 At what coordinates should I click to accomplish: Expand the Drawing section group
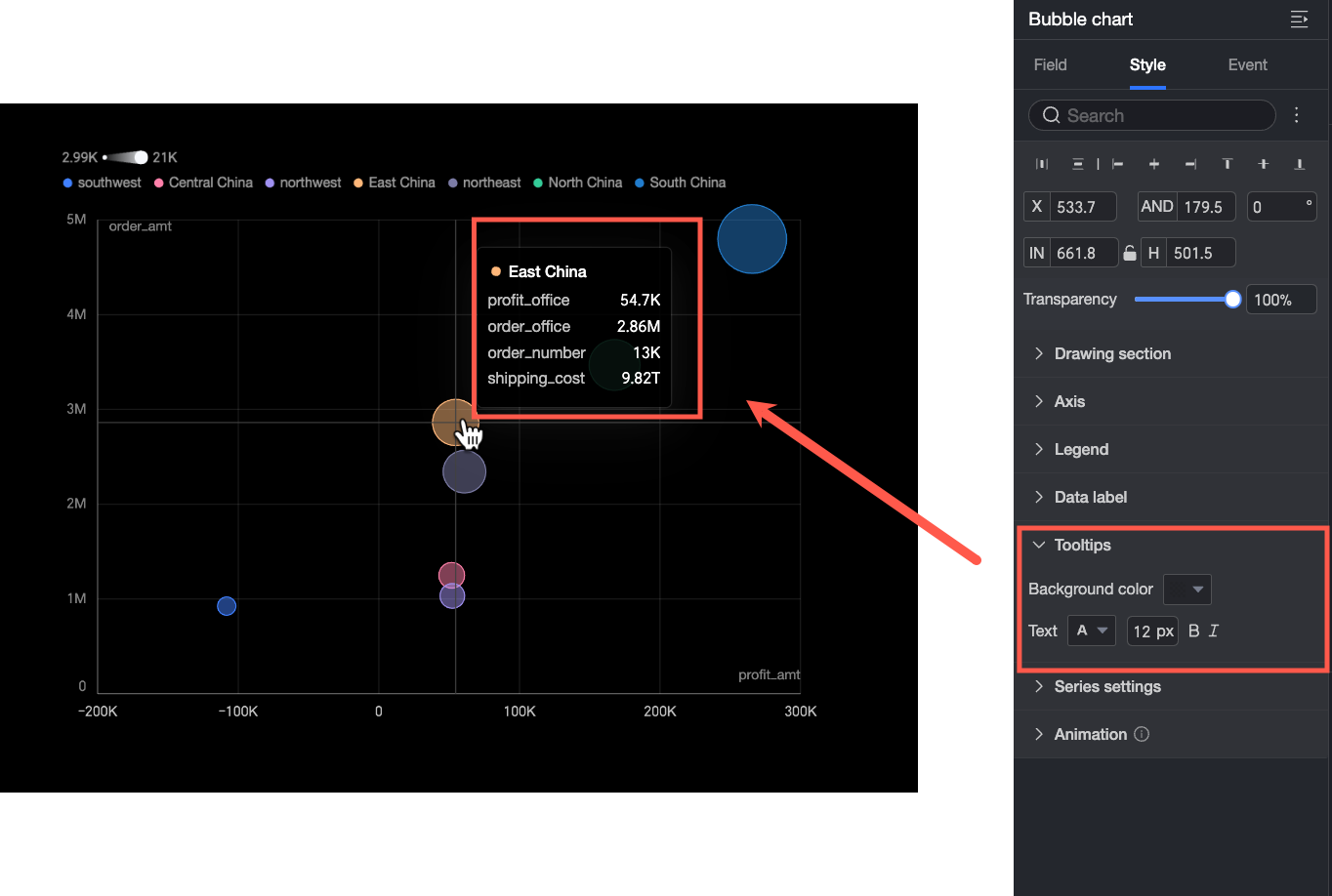[x=1172, y=353]
